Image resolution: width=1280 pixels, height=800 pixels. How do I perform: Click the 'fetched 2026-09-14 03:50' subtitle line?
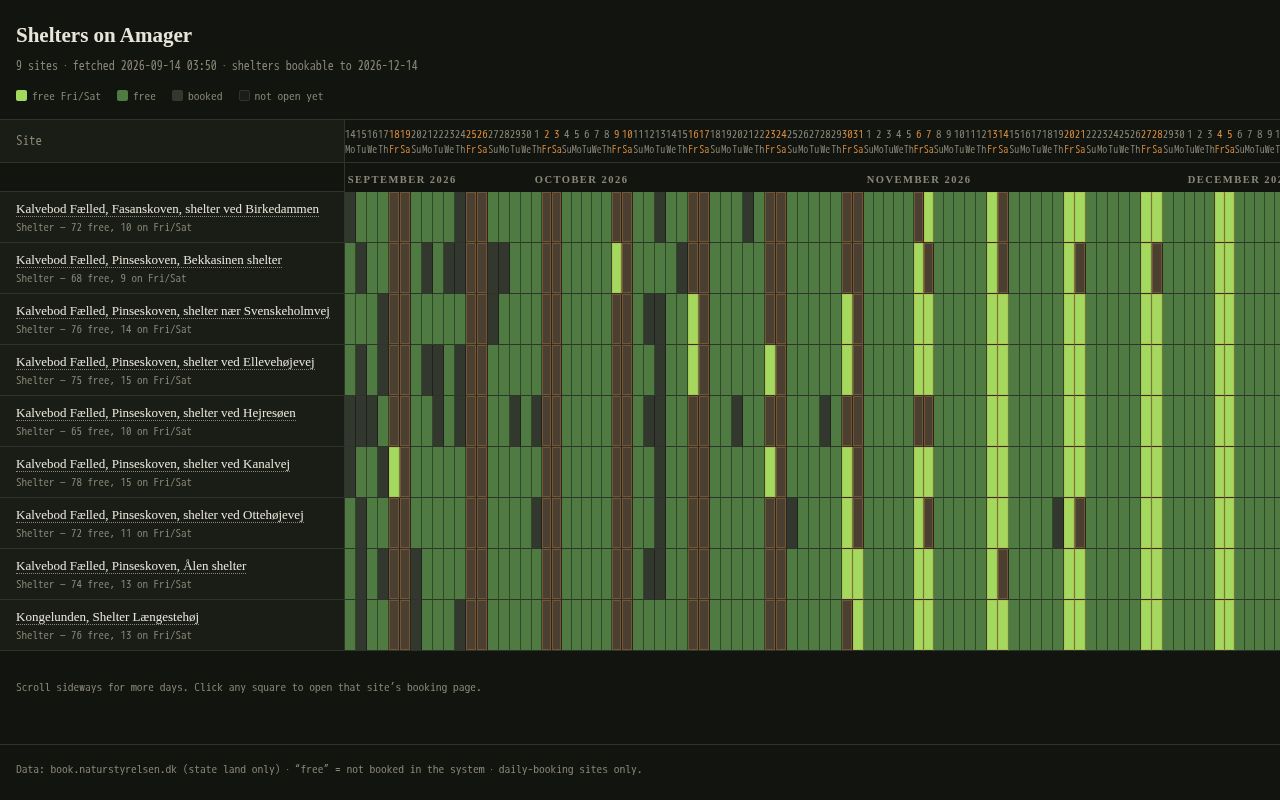[x=217, y=66]
